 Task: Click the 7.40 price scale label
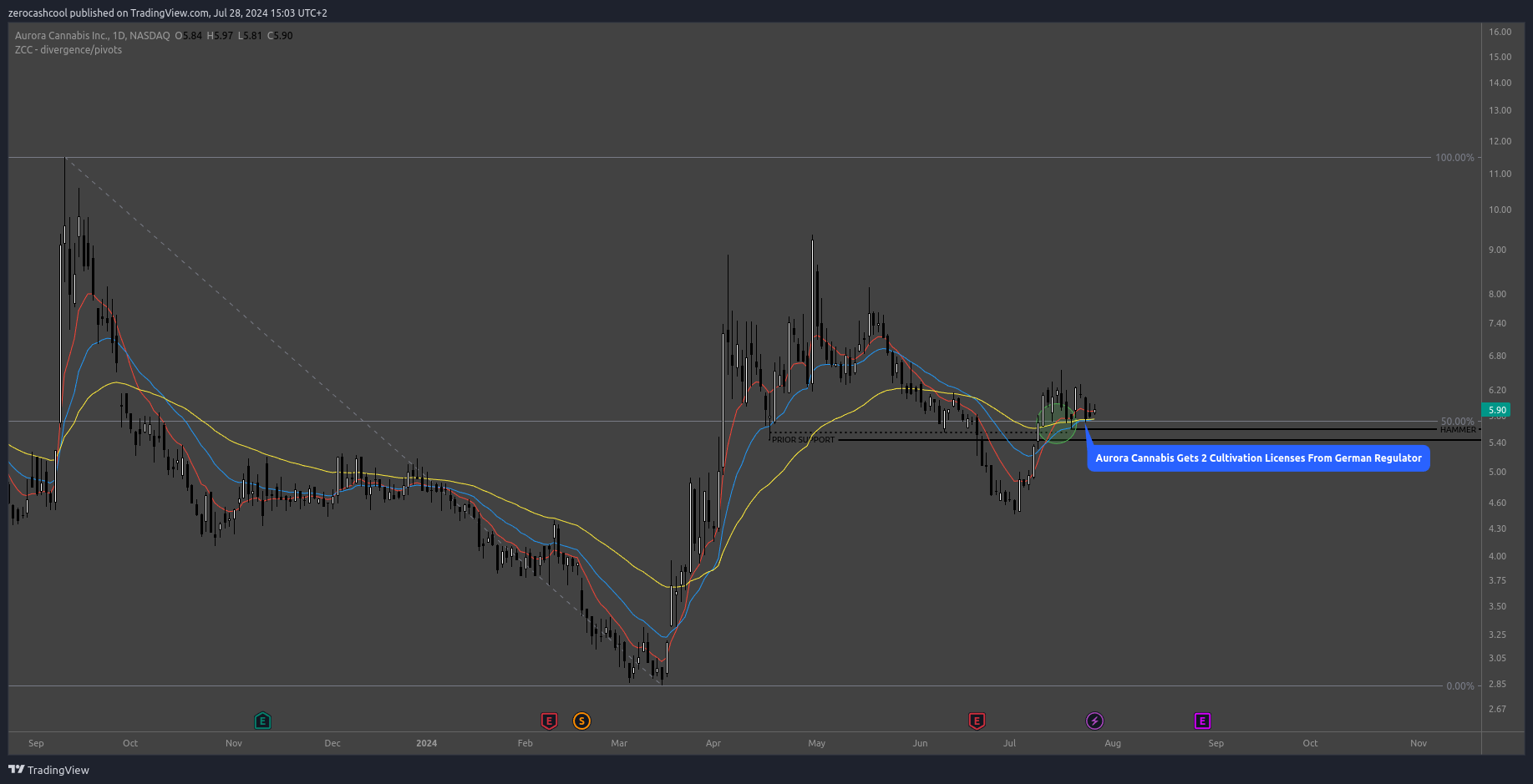coord(1497,323)
